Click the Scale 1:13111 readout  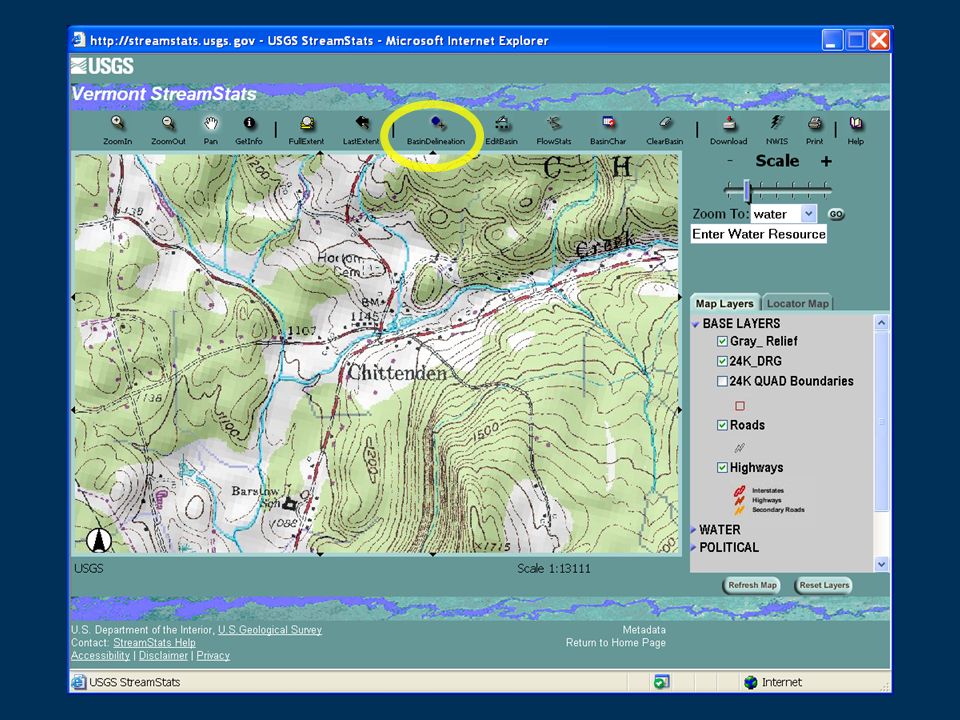point(553,569)
